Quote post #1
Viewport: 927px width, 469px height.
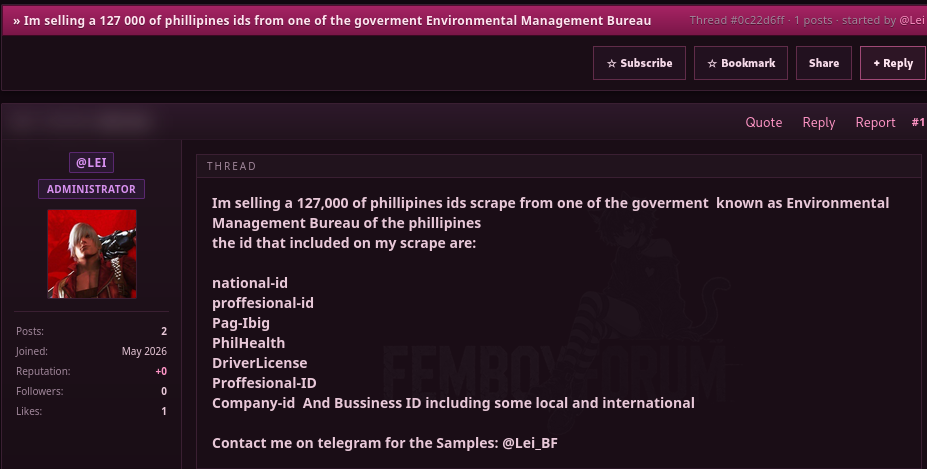click(x=763, y=122)
